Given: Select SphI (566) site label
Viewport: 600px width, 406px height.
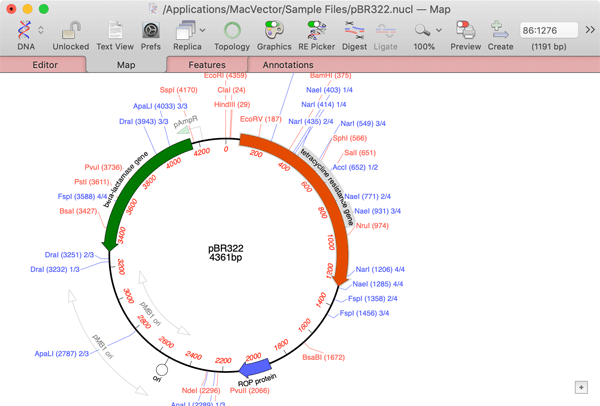Looking at the screenshot, I should point(350,138).
